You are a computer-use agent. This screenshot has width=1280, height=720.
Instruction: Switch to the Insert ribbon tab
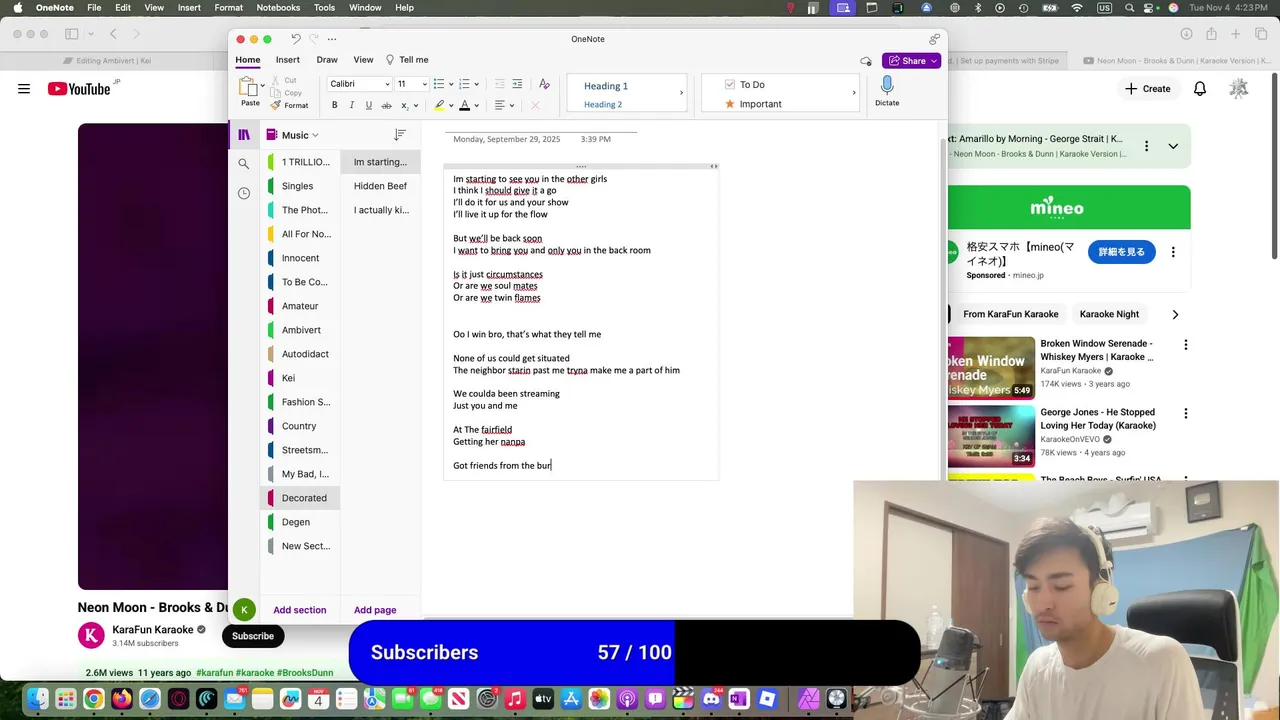click(x=288, y=60)
